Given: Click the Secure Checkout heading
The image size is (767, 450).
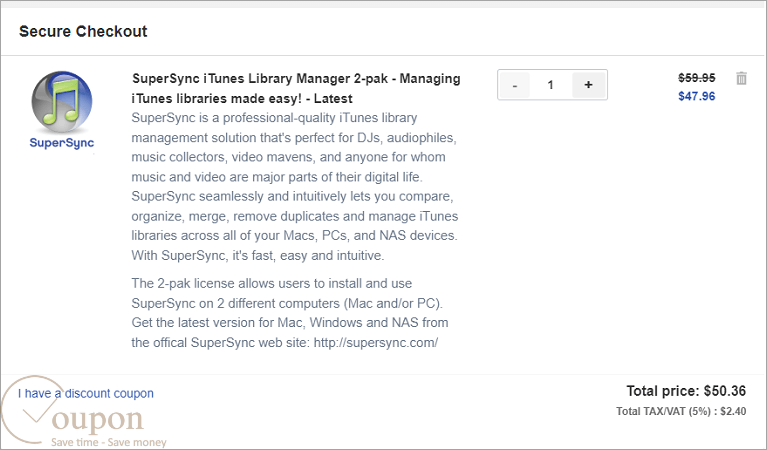Looking at the screenshot, I should click(83, 31).
